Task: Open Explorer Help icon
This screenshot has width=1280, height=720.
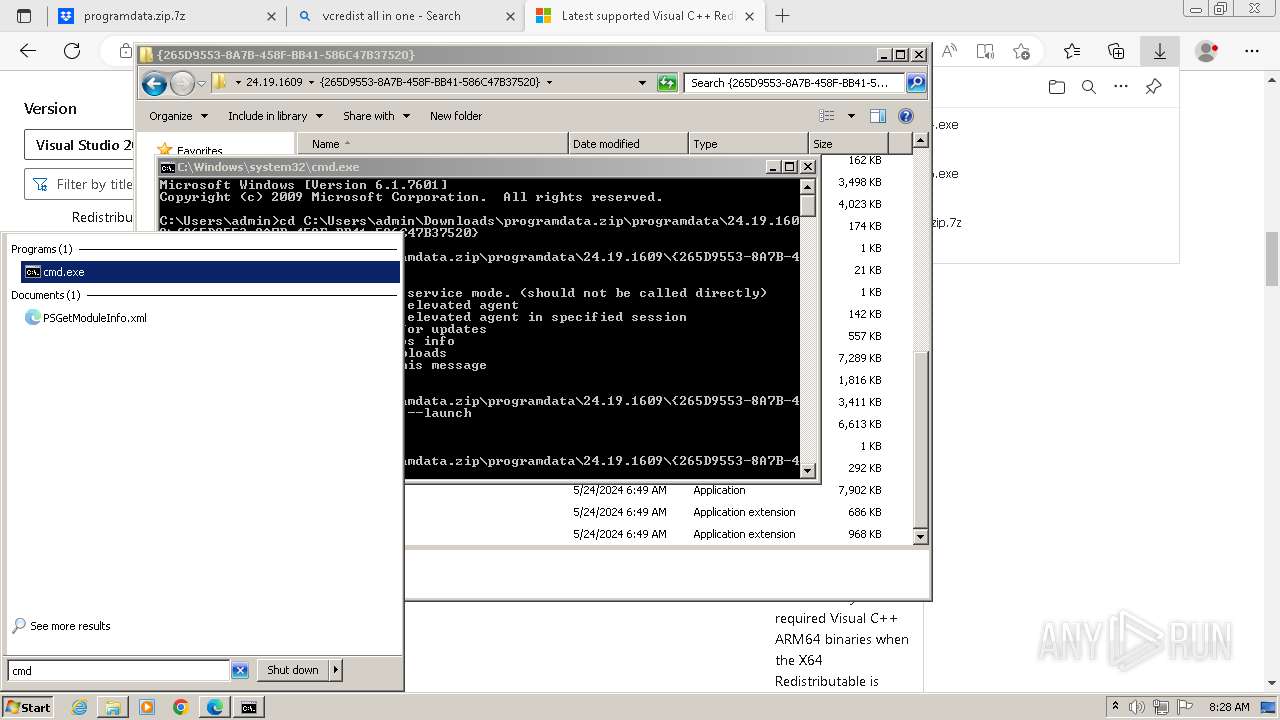Action: (906, 116)
